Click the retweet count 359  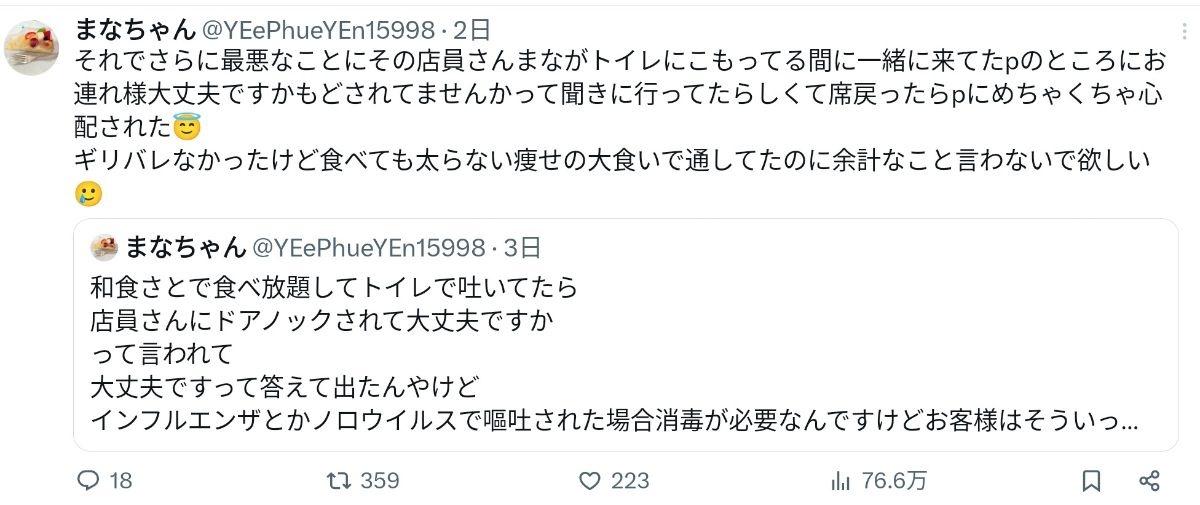380,481
